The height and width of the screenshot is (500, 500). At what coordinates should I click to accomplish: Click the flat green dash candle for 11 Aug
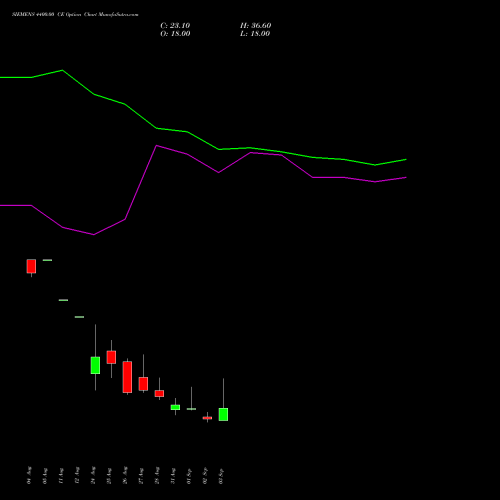click(63, 300)
